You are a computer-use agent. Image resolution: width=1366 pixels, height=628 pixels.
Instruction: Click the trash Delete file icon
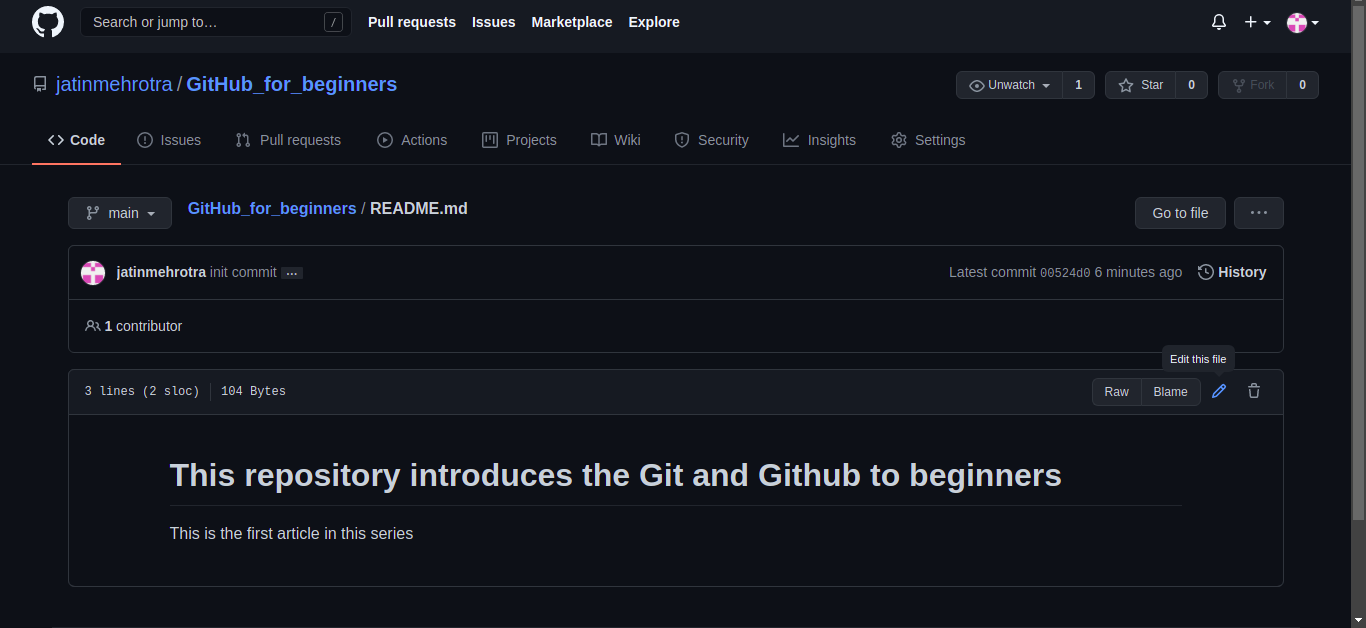[1254, 391]
